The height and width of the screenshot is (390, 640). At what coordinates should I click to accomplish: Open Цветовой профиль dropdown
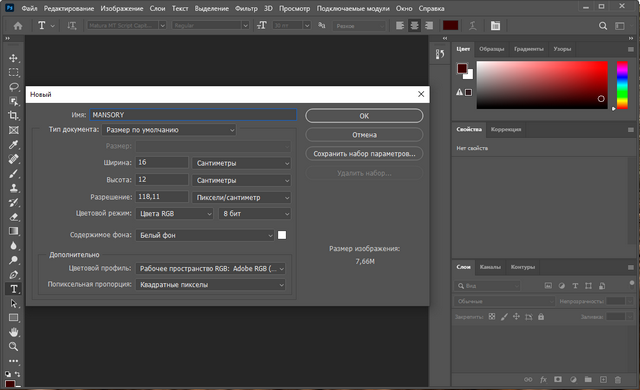click(x=211, y=268)
